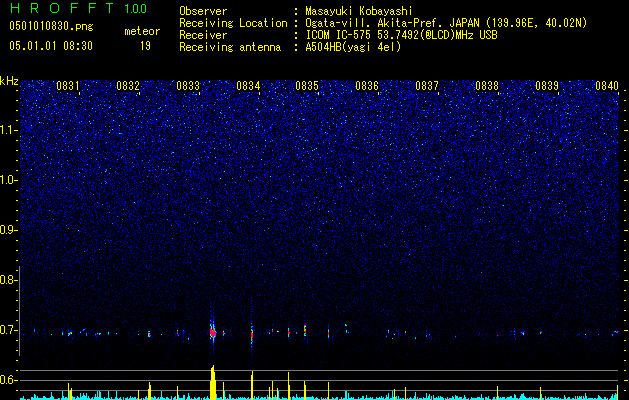Image resolution: width=629 pixels, height=400 pixels.
Task: Click receiver info ICOM IC-575 53.7492 MHz
Action: 401,35
